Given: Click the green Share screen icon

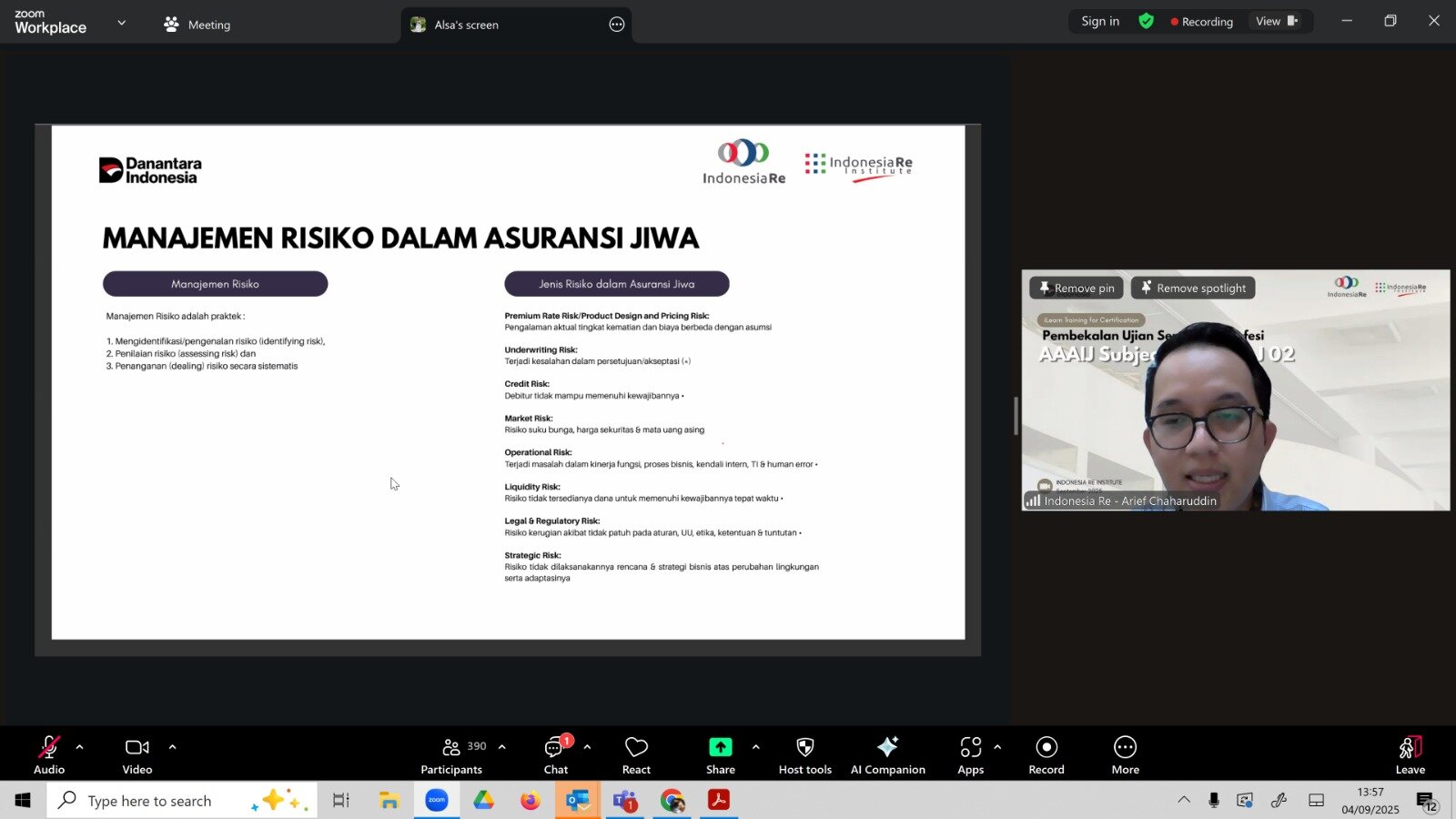Looking at the screenshot, I should [x=720, y=747].
